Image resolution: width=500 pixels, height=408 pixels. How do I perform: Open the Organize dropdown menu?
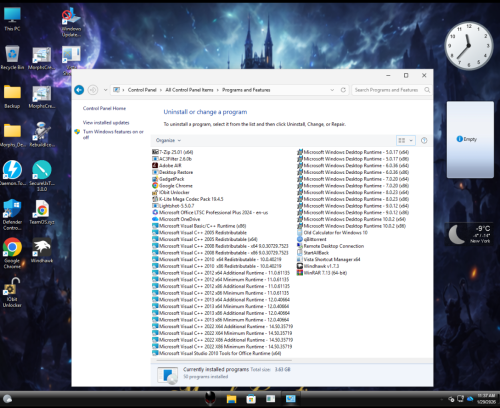(x=168, y=140)
